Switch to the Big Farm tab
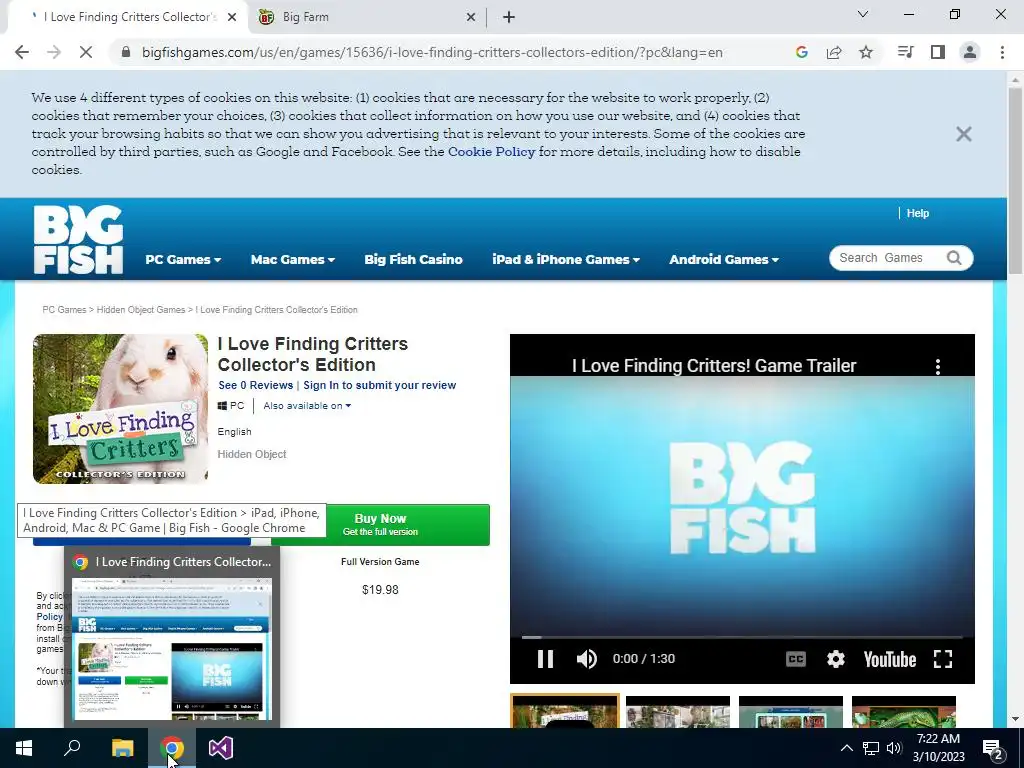Viewport: 1024px width, 768px height. [366, 17]
